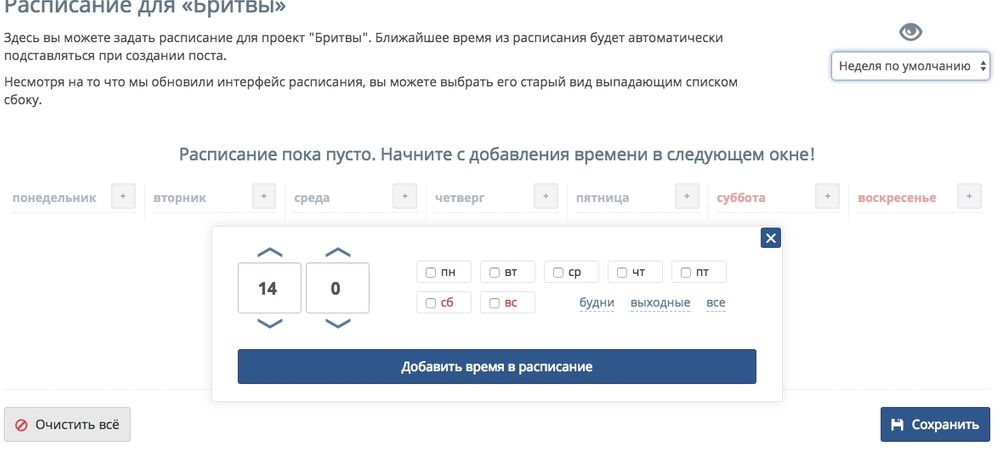Select weekends via 'выходные' link
This screenshot has width=1000, height=456.
click(660, 303)
